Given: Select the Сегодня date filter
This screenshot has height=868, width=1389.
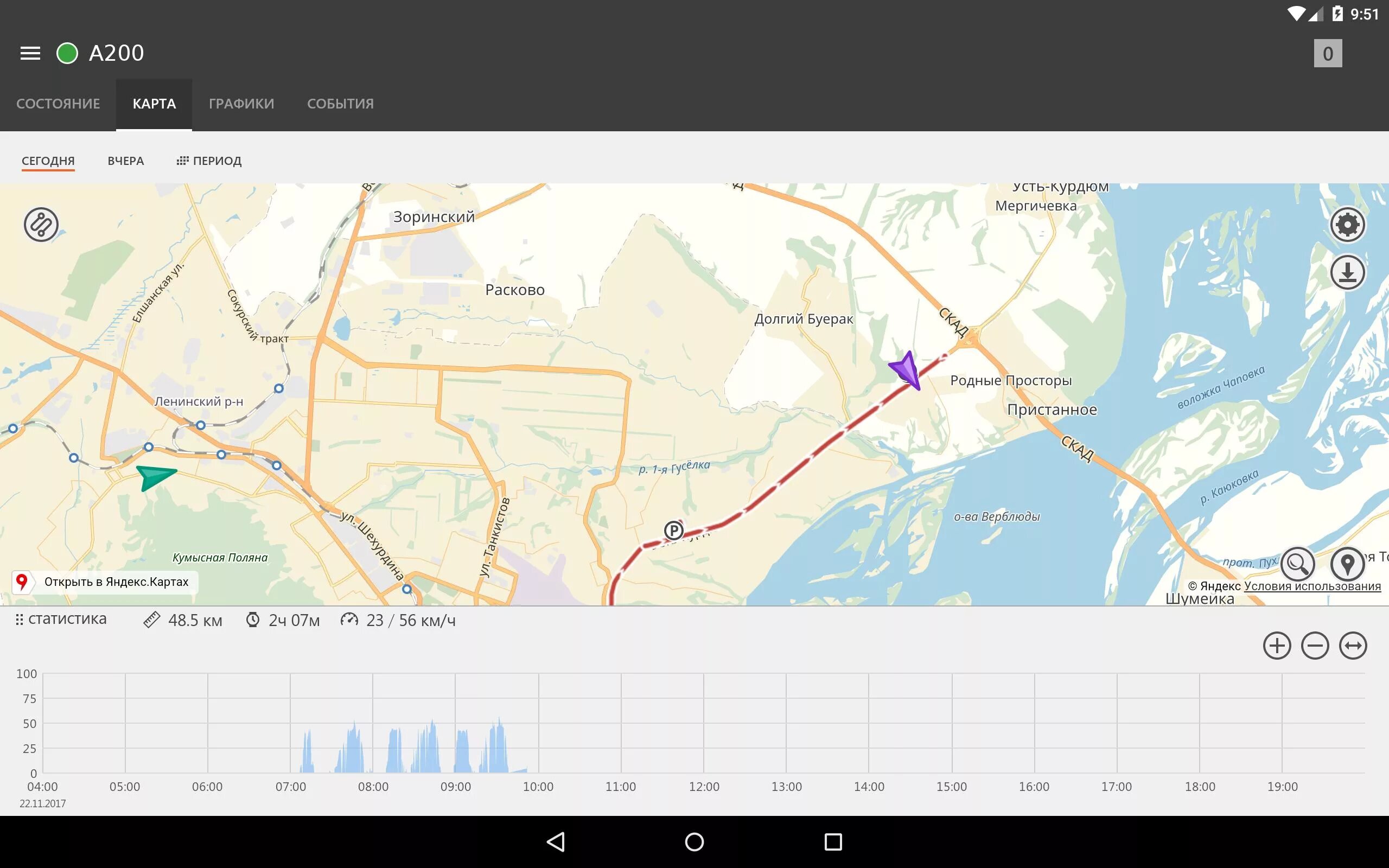Looking at the screenshot, I should [48, 161].
